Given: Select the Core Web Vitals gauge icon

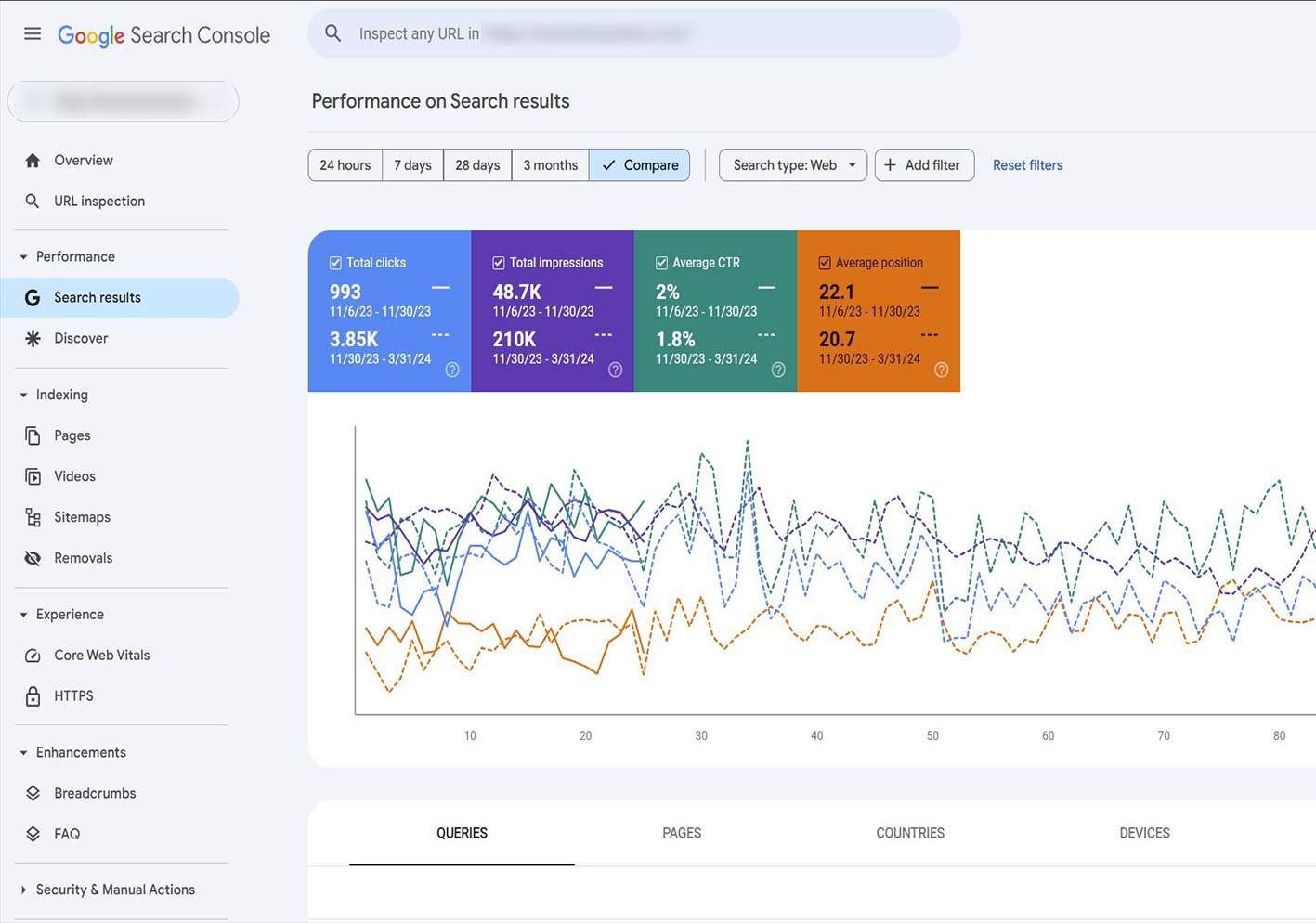Looking at the screenshot, I should pos(33,656).
